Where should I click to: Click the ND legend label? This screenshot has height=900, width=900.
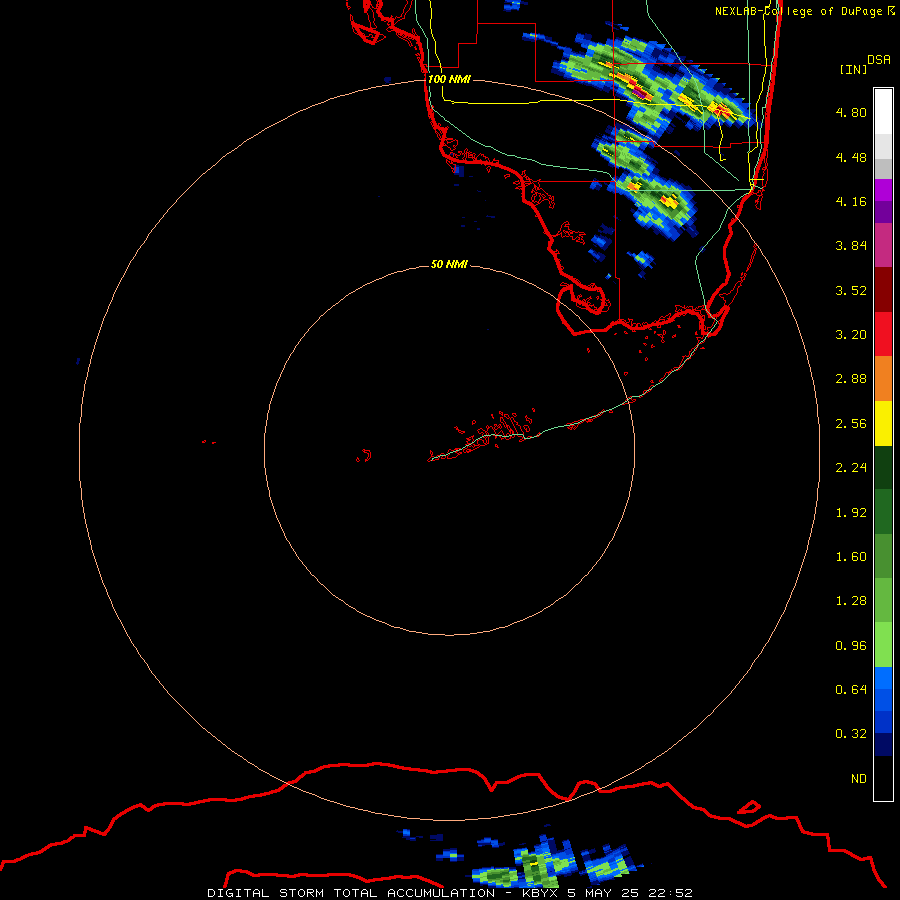point(859,779)
